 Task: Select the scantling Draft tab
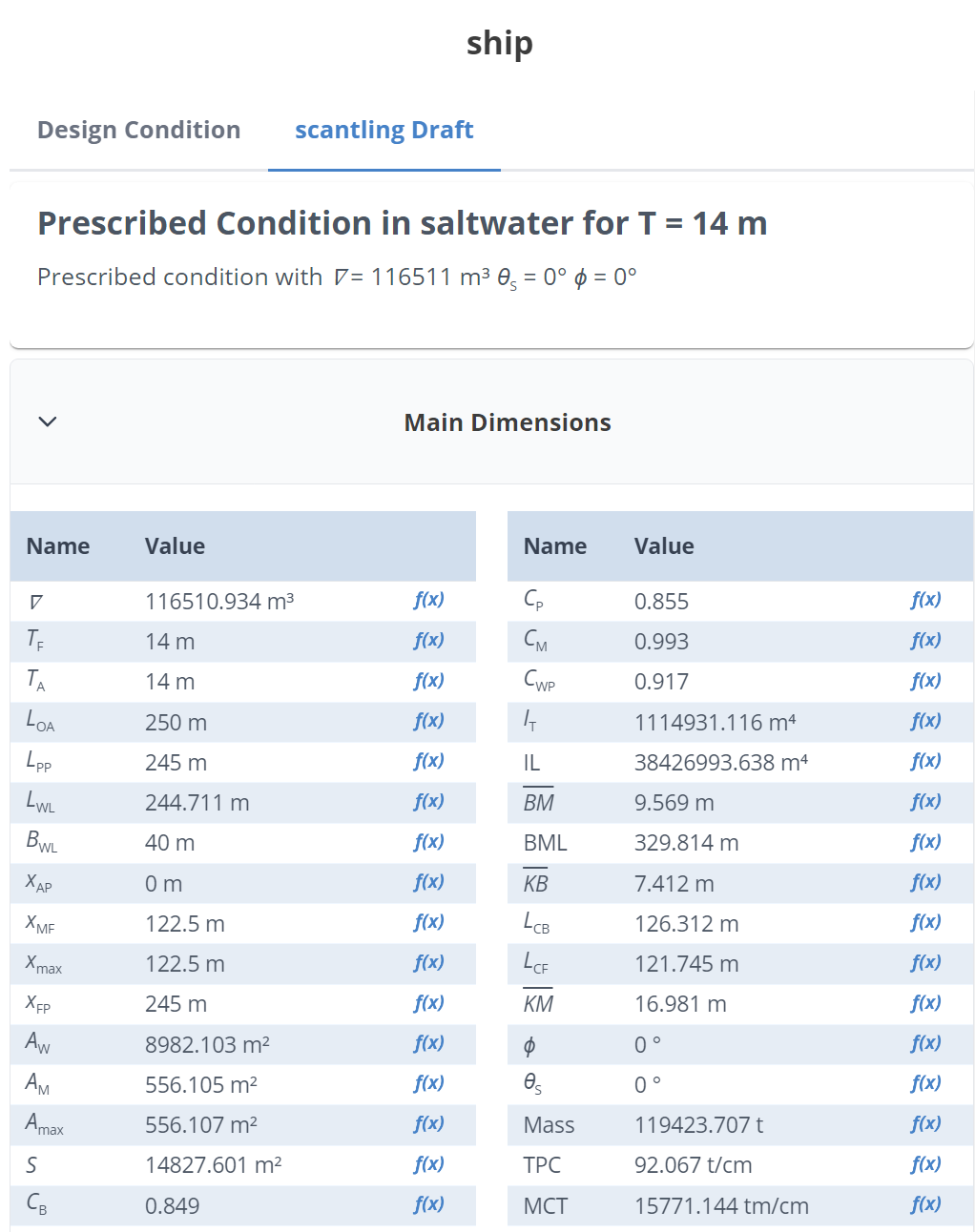point(384,130)
